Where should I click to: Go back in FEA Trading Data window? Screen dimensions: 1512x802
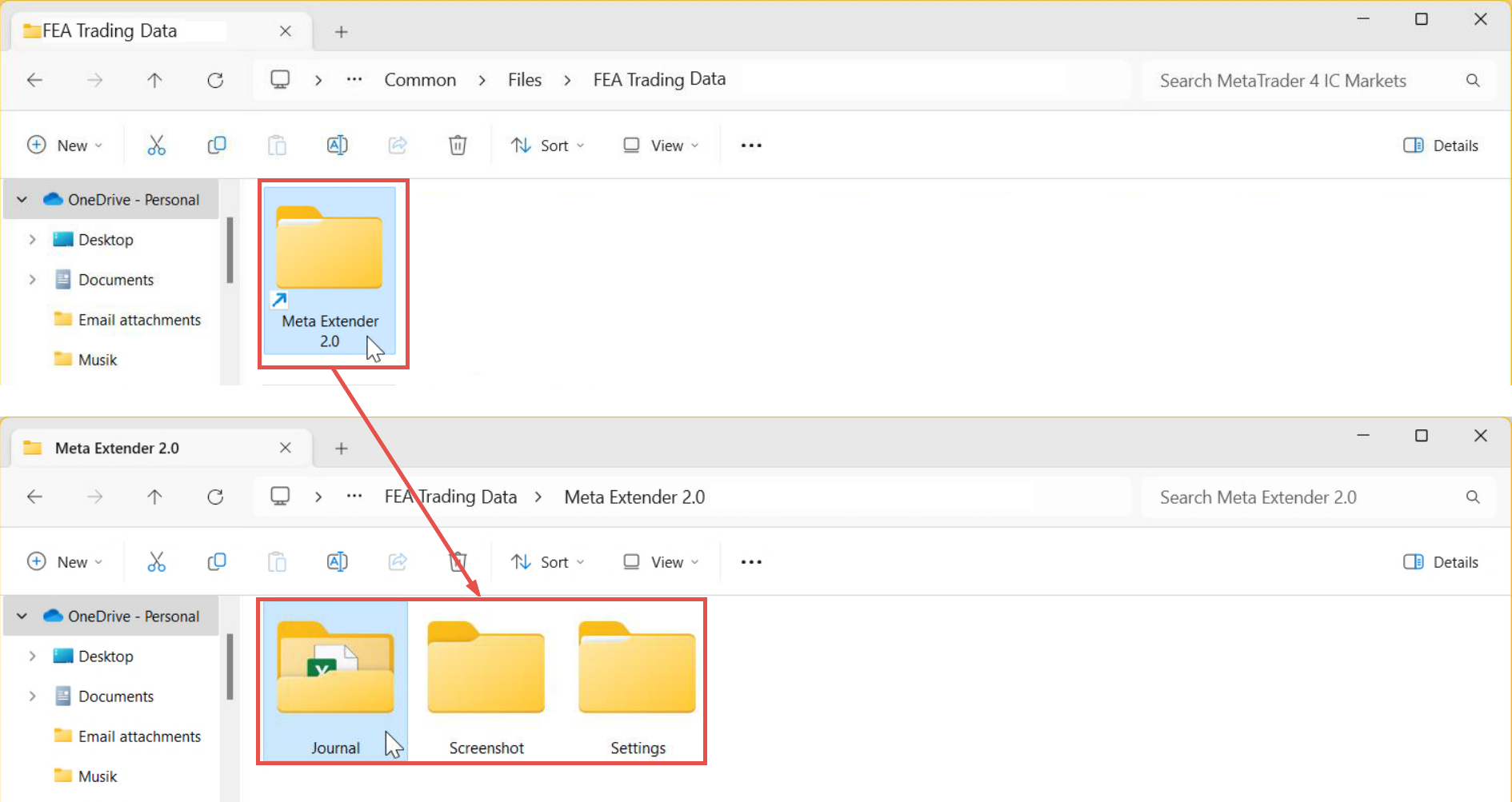(x=34, y=80)
